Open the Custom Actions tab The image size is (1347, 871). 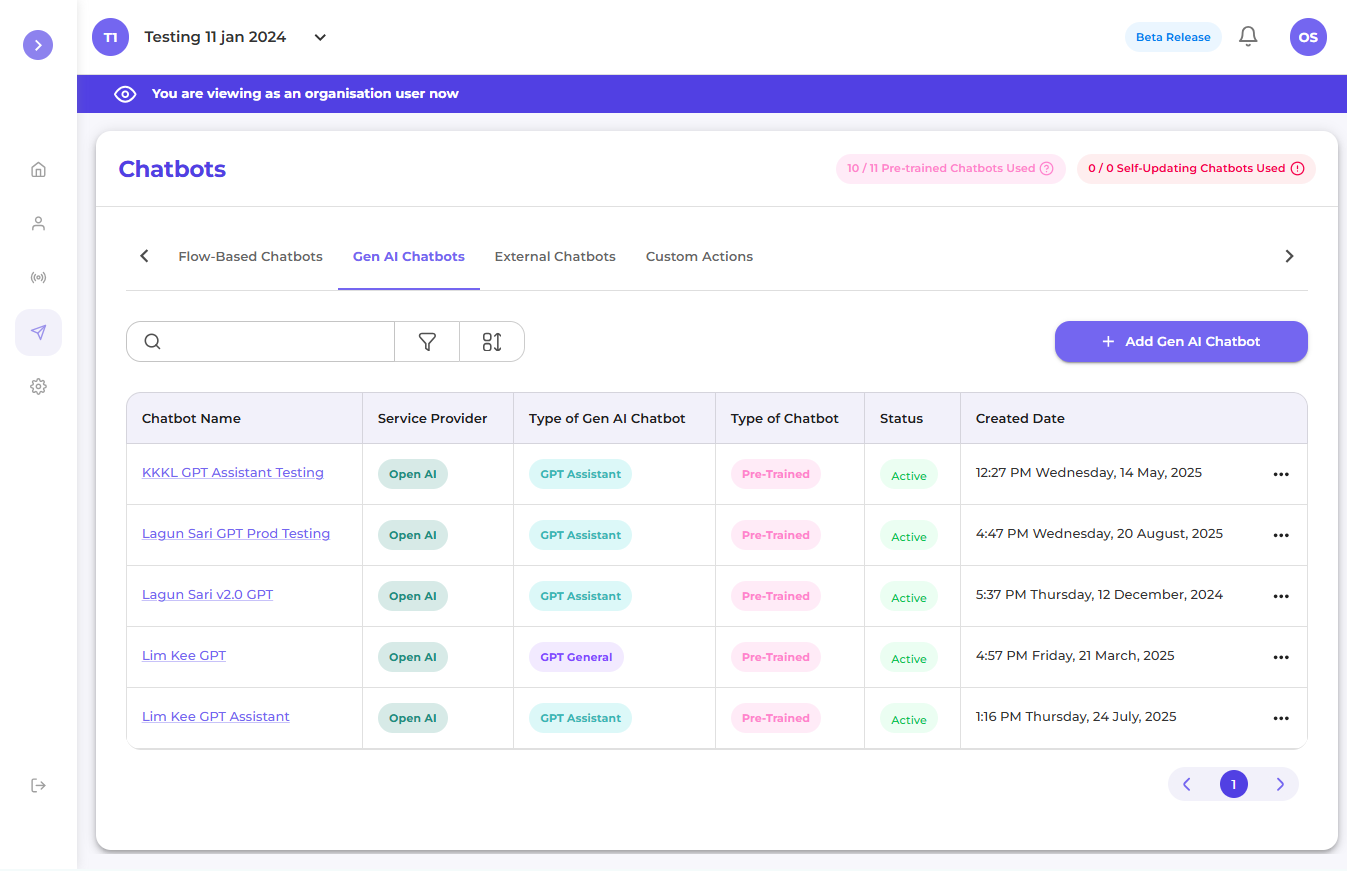(699, 257)
